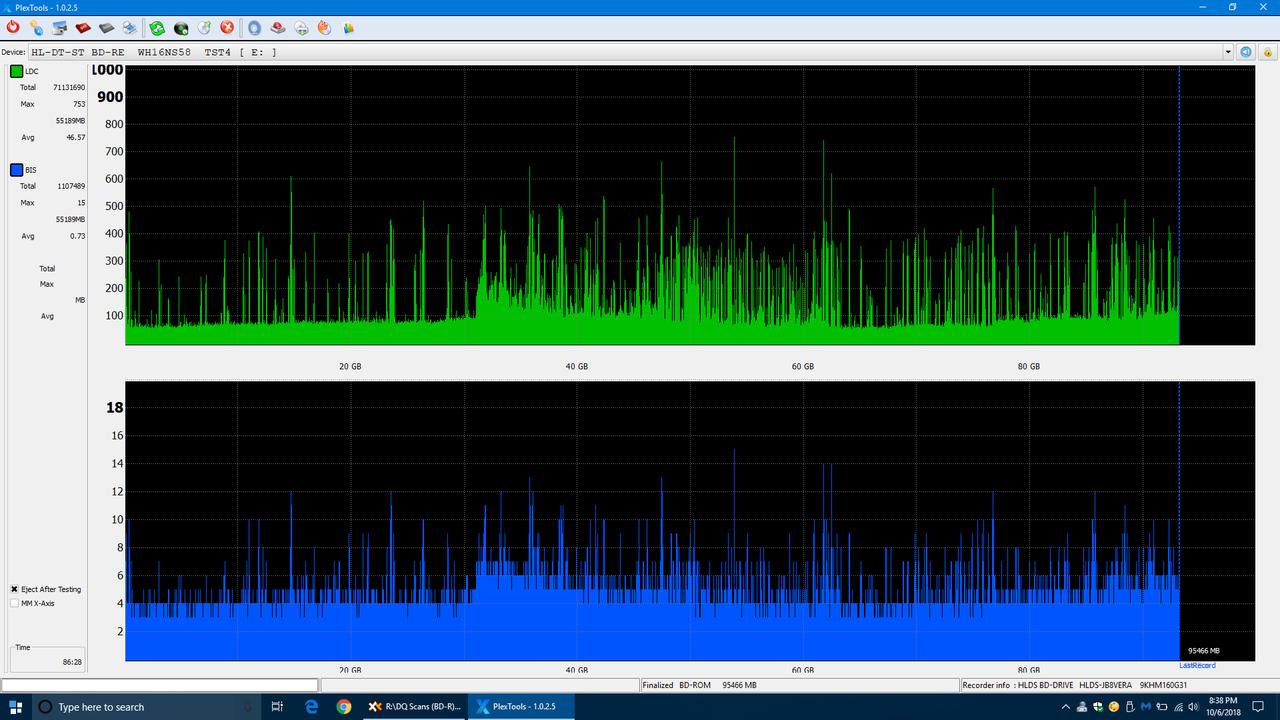Click the green LDC color swatch

(16, 71)
